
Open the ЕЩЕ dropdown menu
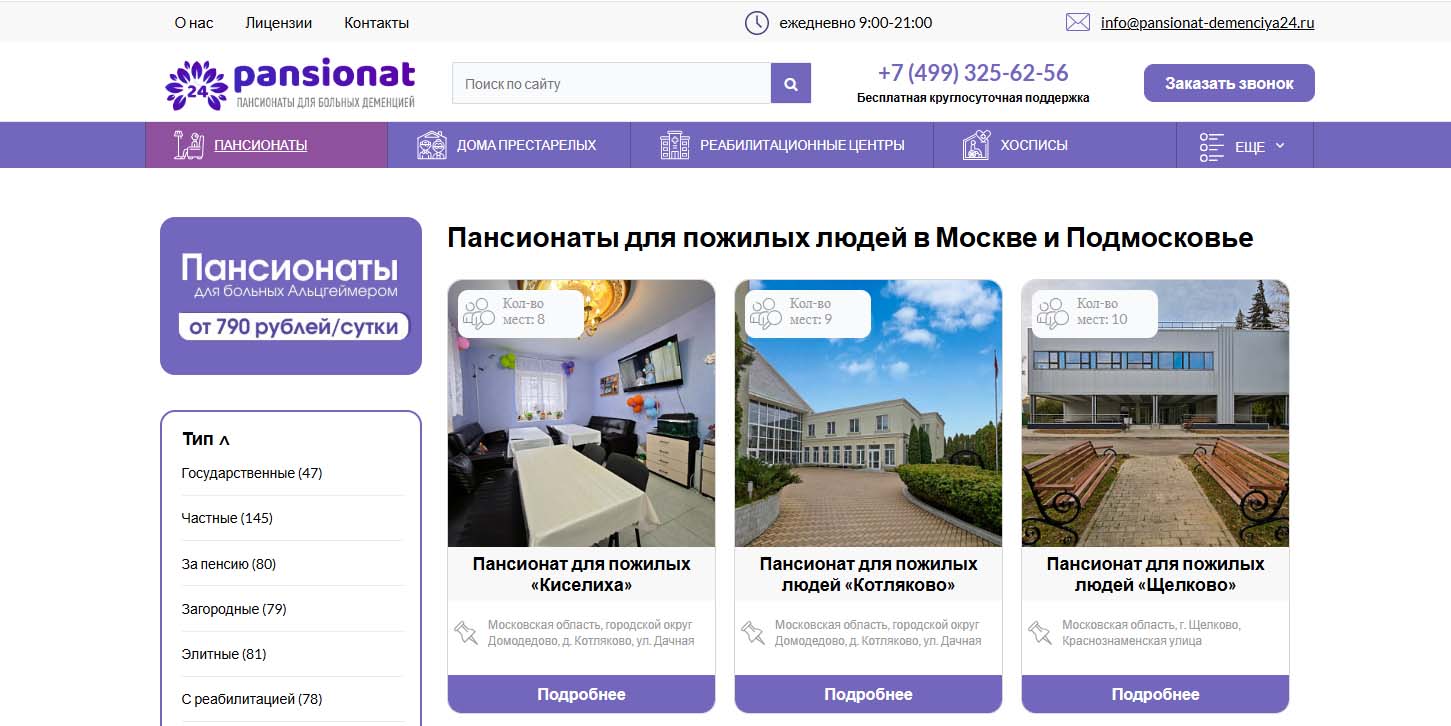(1244, 146)
